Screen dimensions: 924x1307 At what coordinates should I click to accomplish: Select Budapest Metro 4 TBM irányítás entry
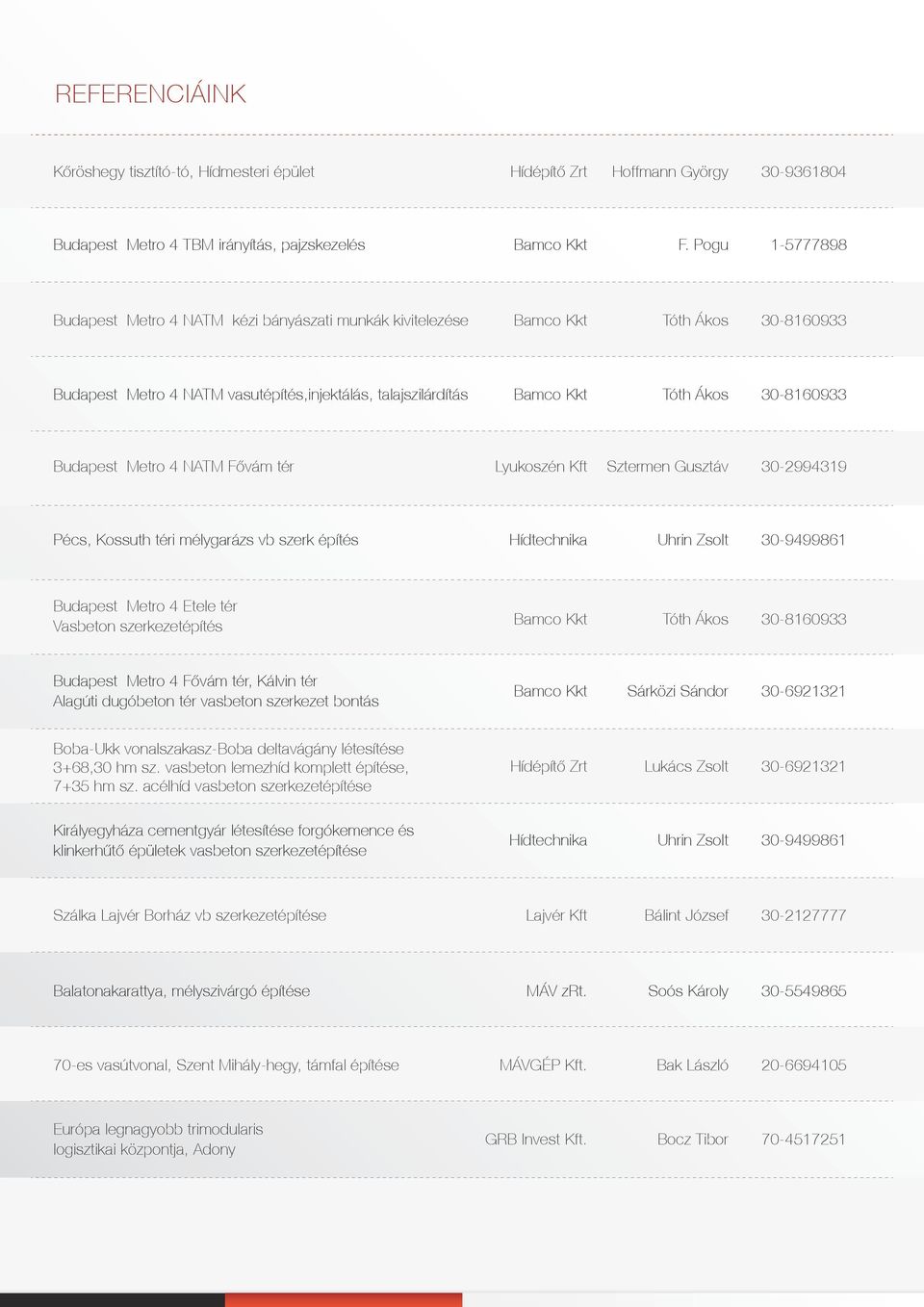pos(209,245)
